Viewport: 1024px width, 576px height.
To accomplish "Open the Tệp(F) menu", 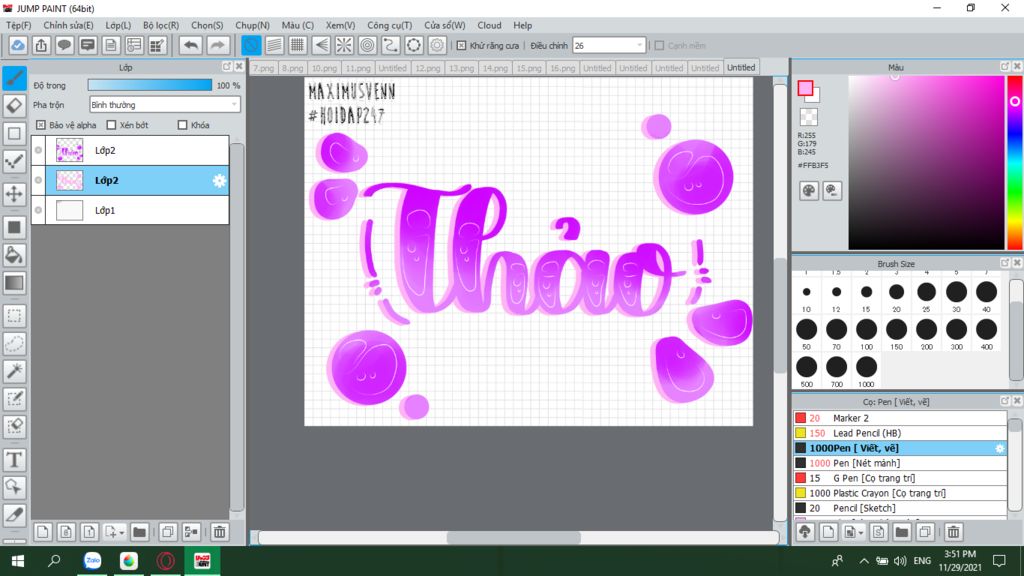I will 18,25.
